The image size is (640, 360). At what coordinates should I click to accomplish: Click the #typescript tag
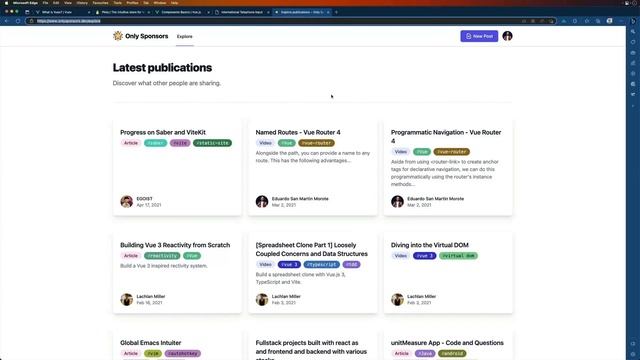(322, 264)
